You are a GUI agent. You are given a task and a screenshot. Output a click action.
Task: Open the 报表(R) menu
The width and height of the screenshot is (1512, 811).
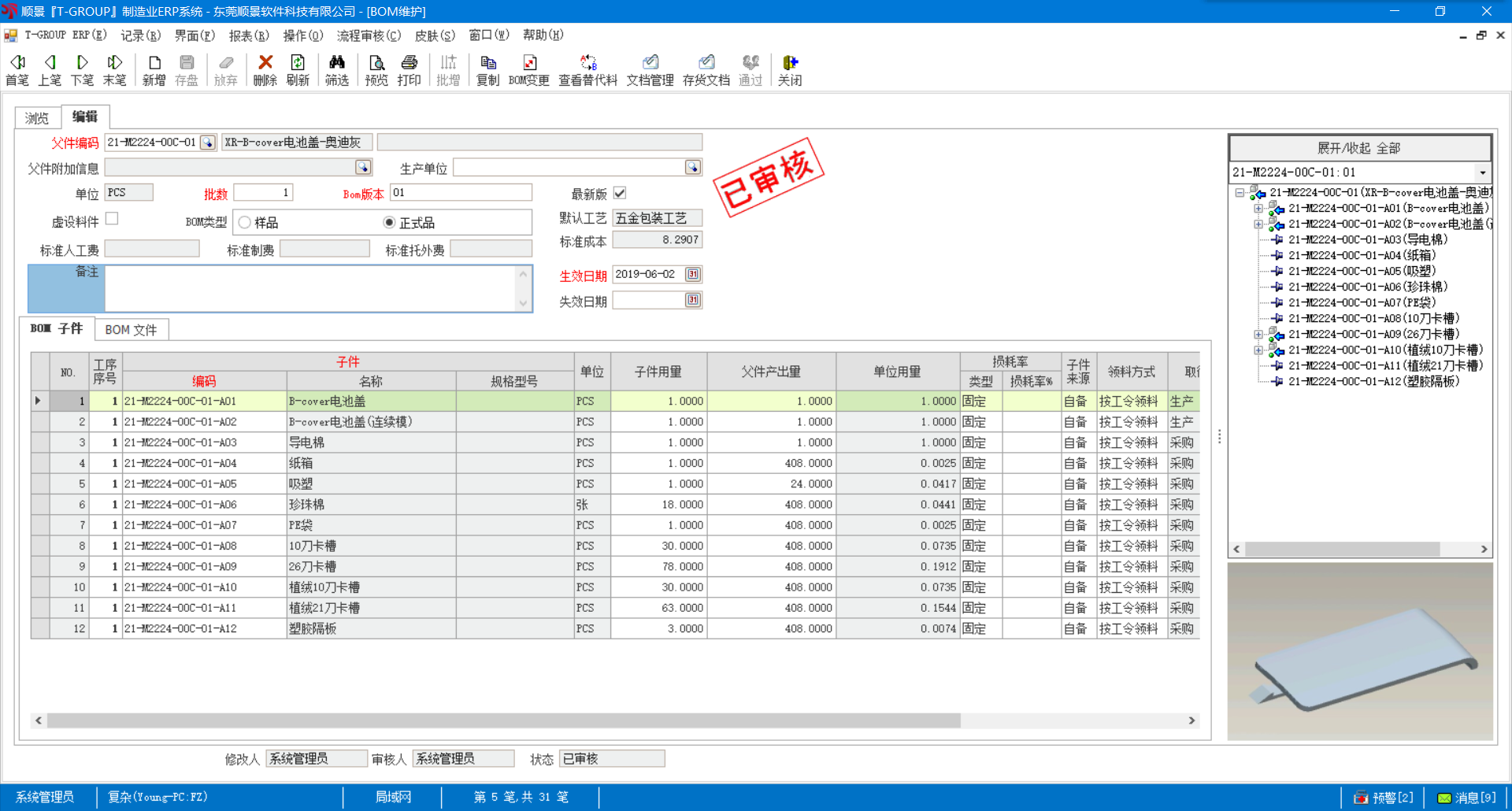(248, 35)
